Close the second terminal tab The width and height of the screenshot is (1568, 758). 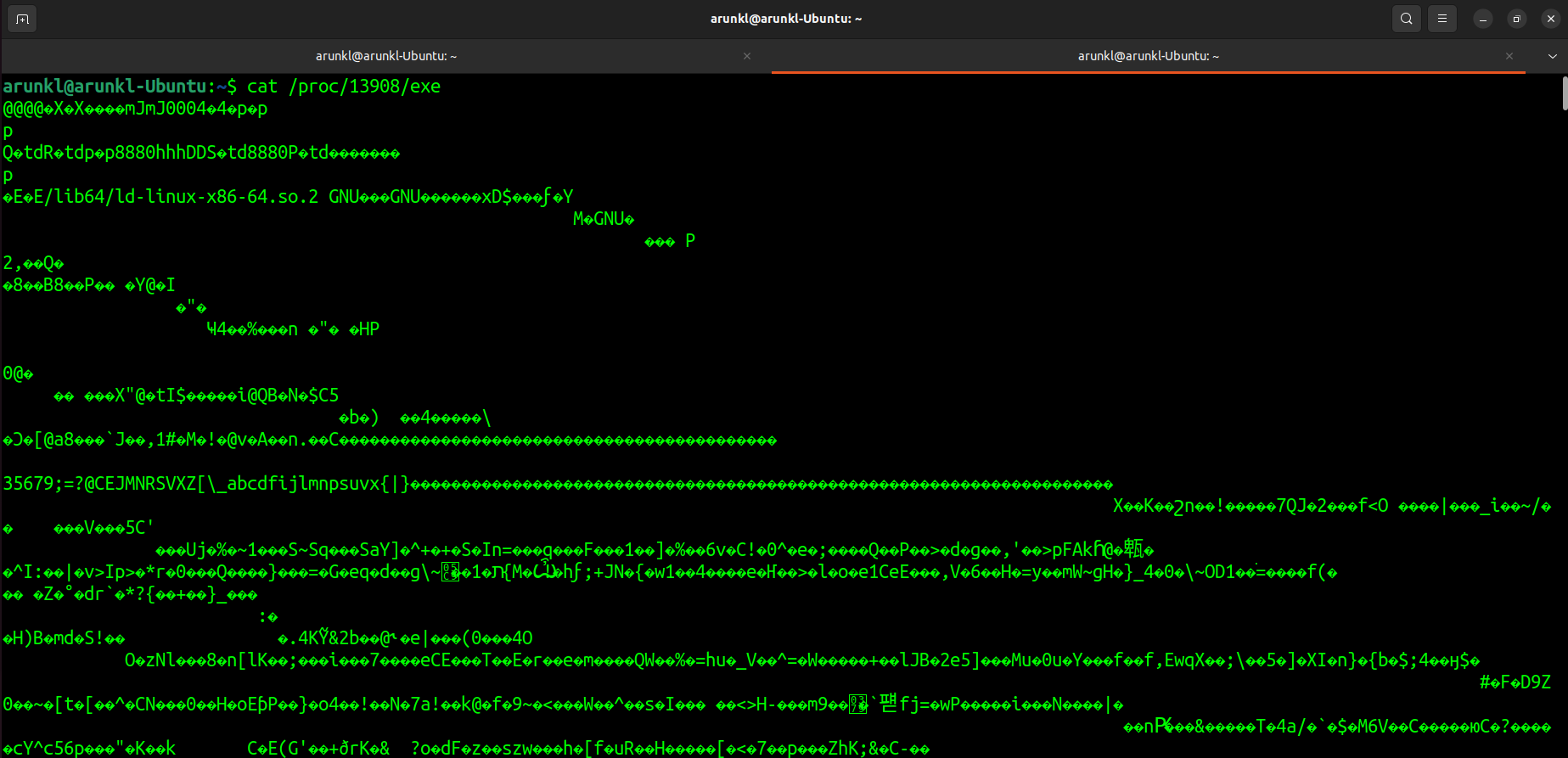tap(1509, 56)
